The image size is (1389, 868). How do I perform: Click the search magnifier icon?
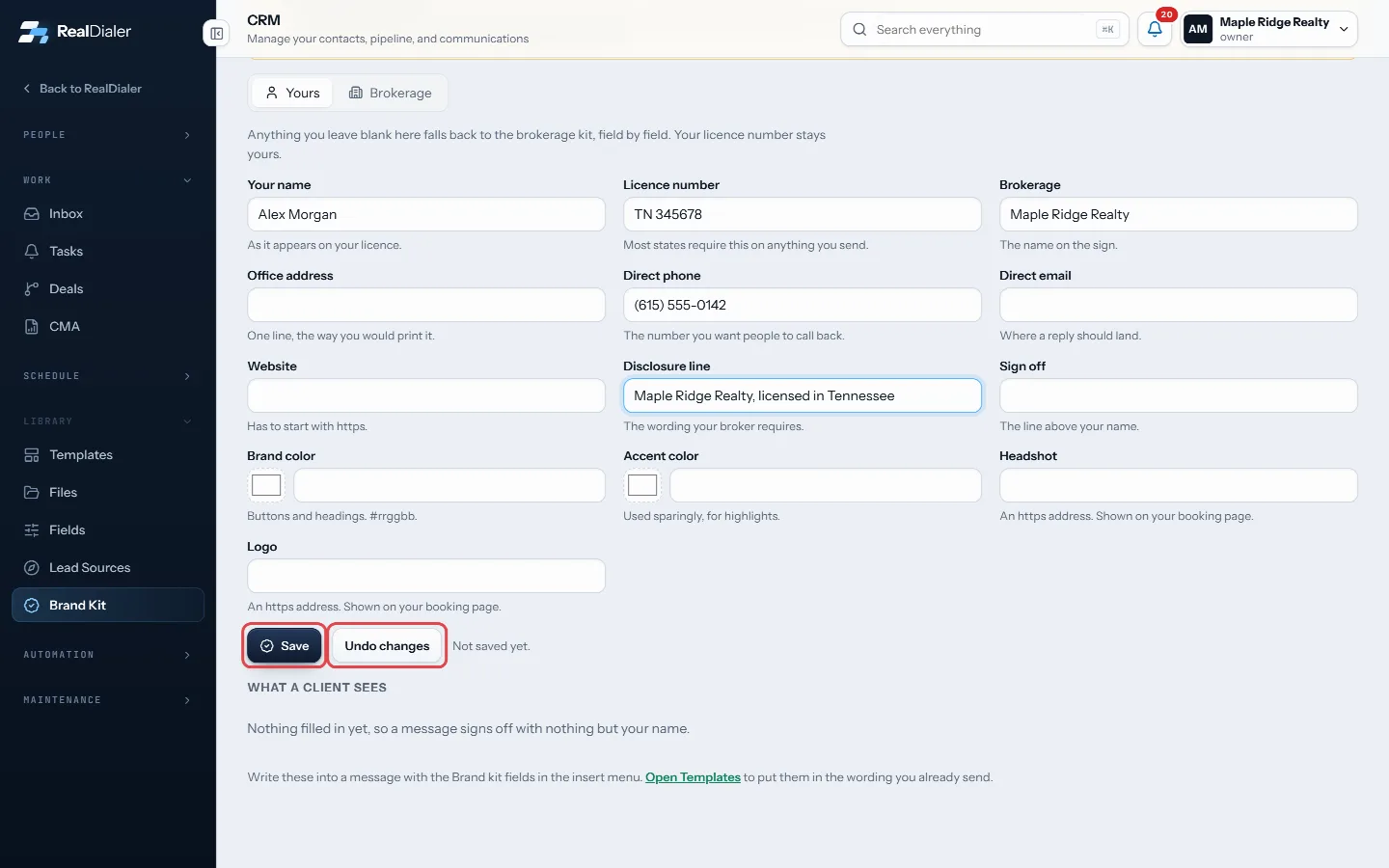pyautogui.click(x=859, y=30)
